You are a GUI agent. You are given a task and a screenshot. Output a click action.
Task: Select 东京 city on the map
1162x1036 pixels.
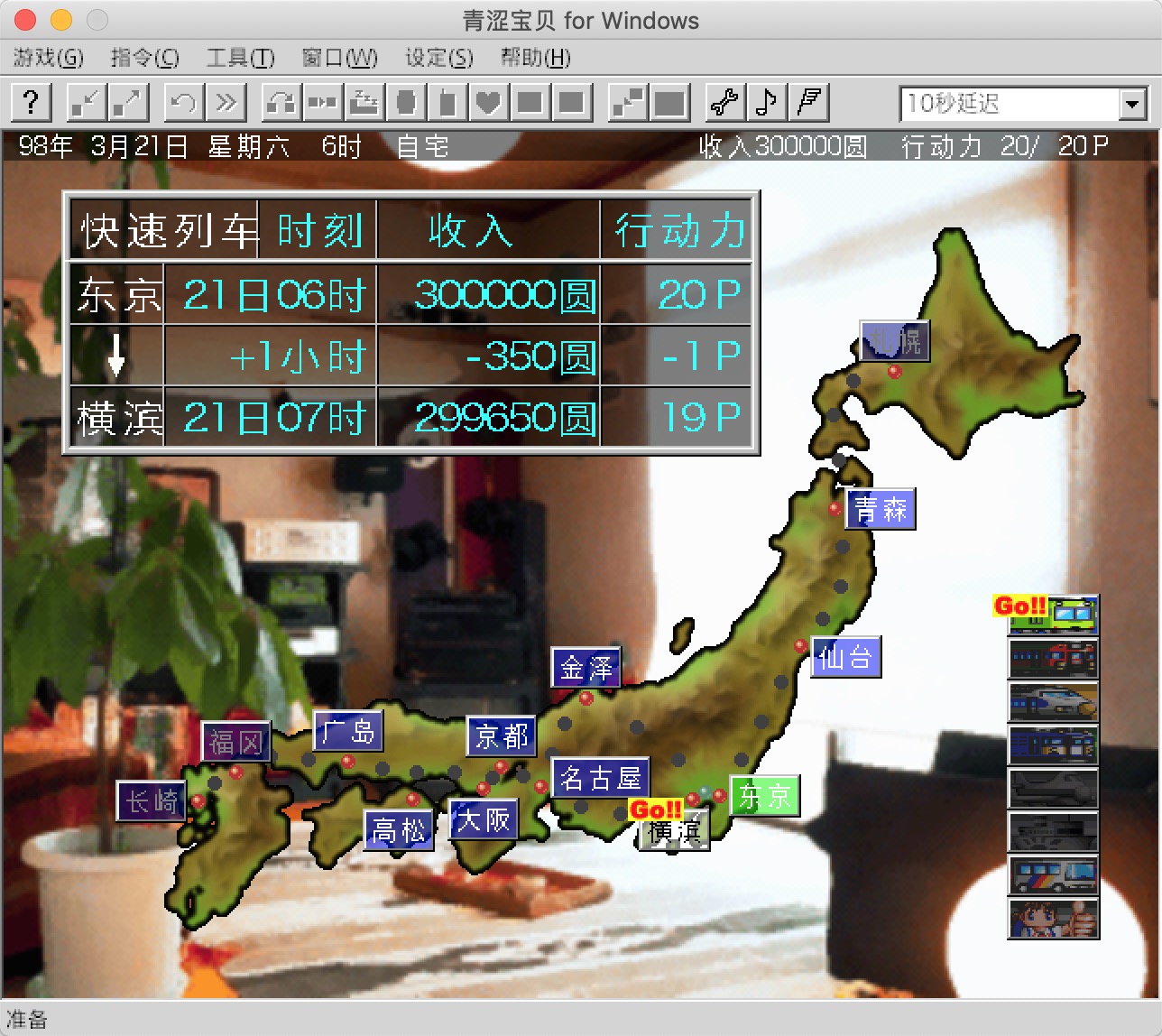(764, 796)
